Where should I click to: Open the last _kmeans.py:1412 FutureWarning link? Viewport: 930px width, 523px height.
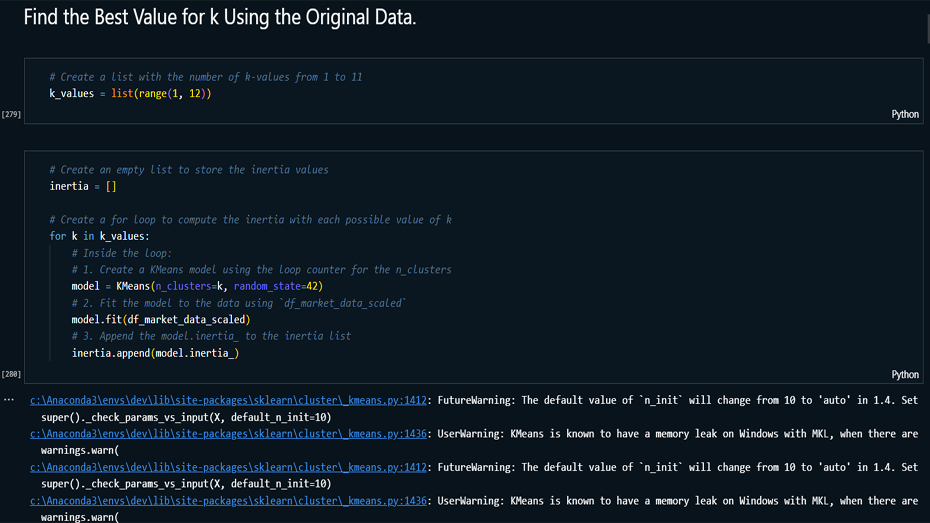228,467
